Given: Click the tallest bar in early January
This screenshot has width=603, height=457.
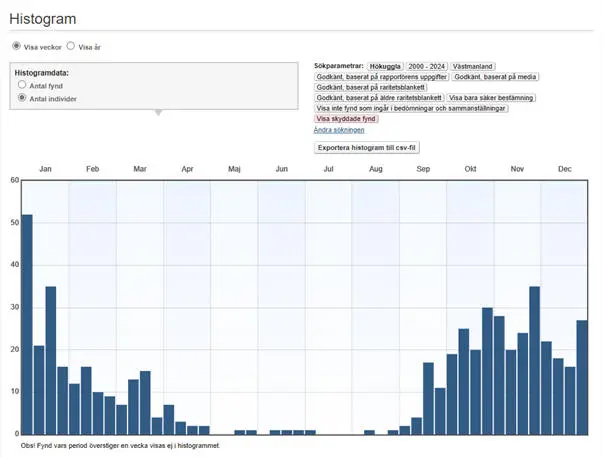Looking at the screenshot, I should [27, 320].
